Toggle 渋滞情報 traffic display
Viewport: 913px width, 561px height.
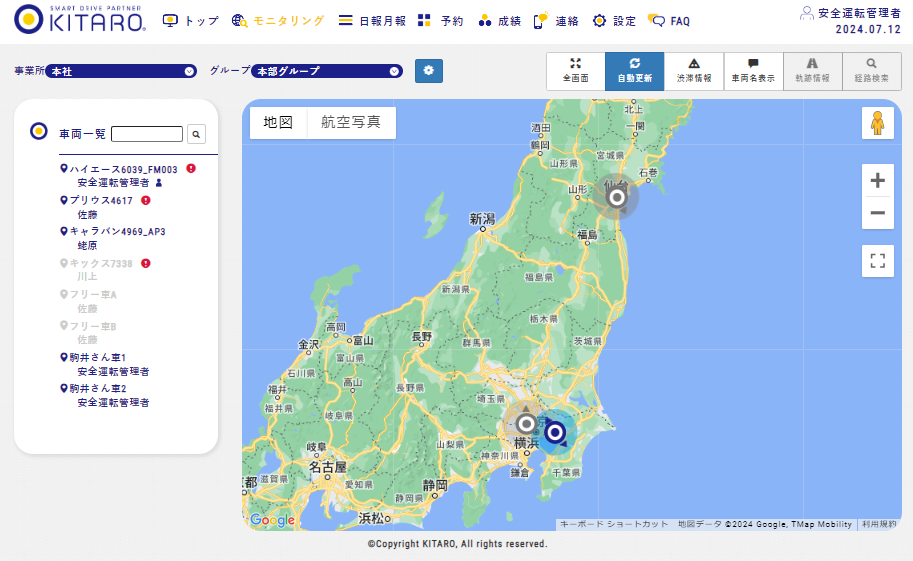pyautogui.click(x=694, y=71)
